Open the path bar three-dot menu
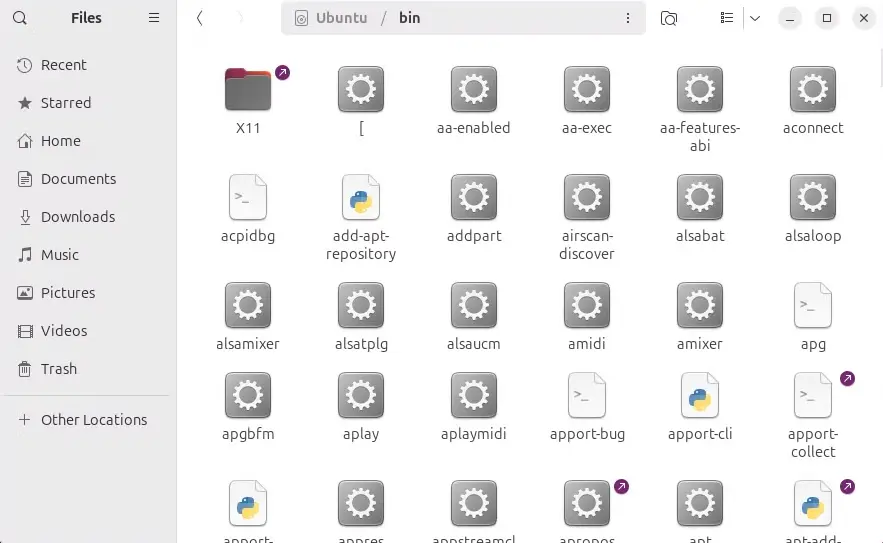 (x=628, y=18)
